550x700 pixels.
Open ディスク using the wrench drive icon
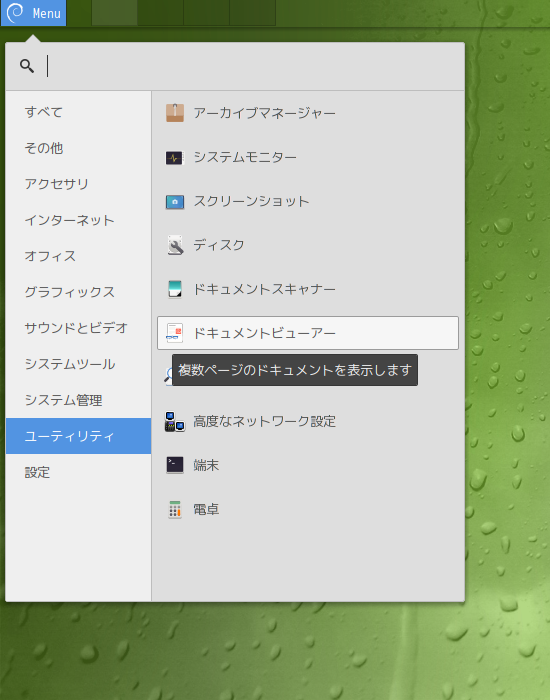tap(175, 245)
